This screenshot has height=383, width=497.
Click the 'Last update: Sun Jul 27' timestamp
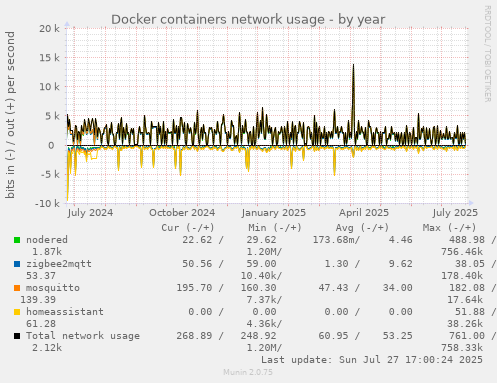pos(372,360)
